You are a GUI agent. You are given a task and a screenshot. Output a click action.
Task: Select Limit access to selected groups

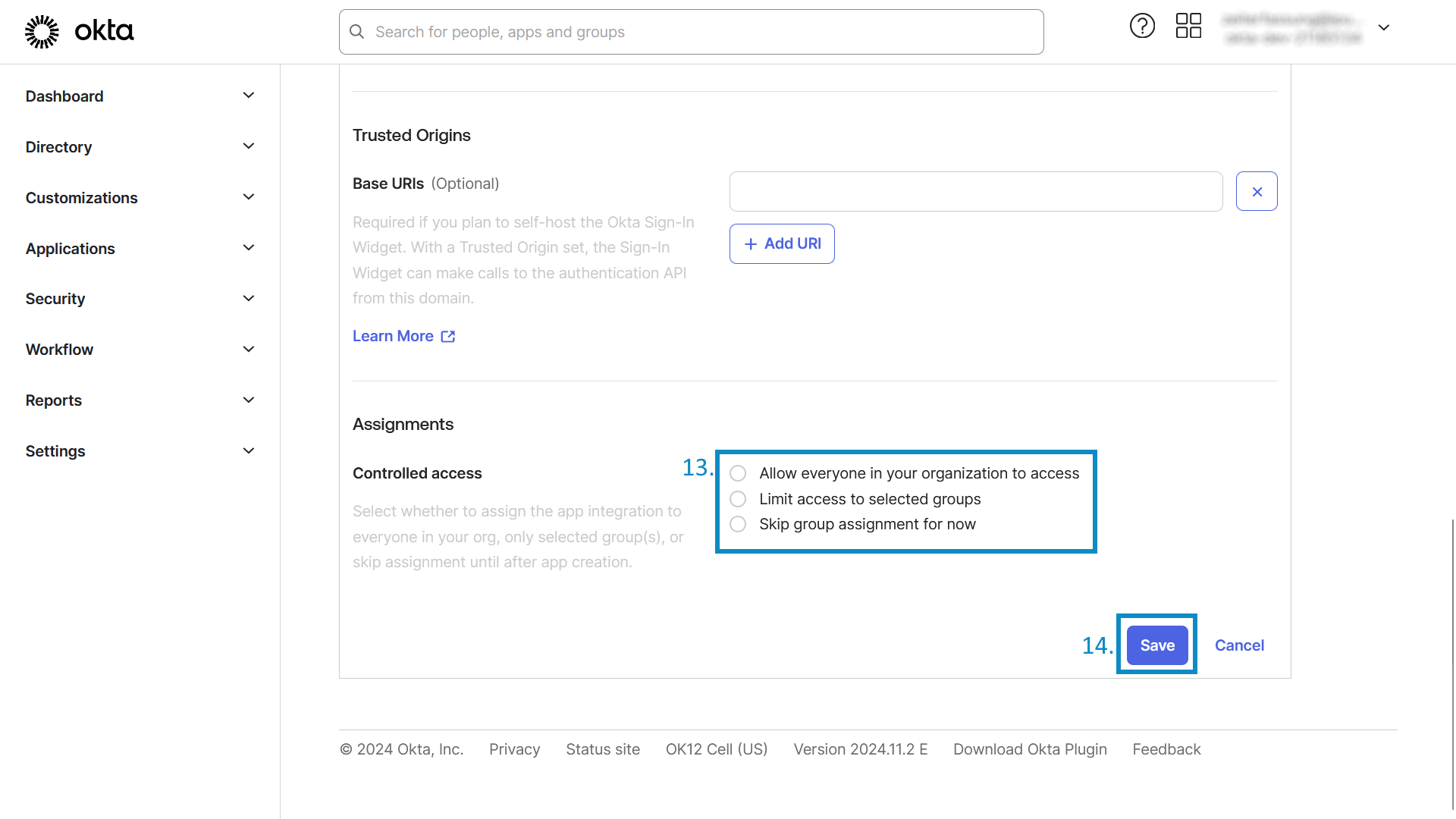click(738, 499)
